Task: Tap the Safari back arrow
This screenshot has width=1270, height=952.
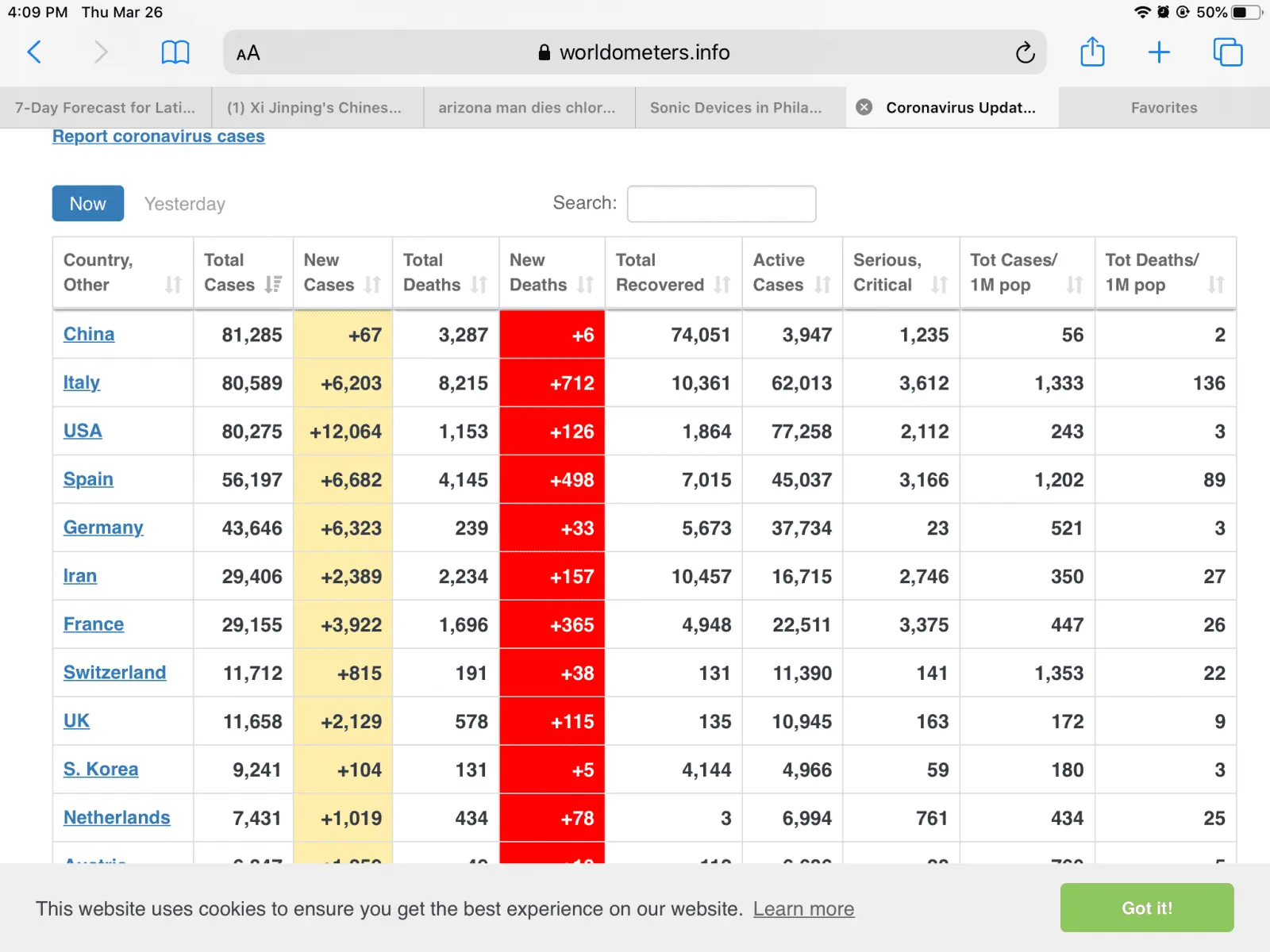Action: click(x=34, y=52)
